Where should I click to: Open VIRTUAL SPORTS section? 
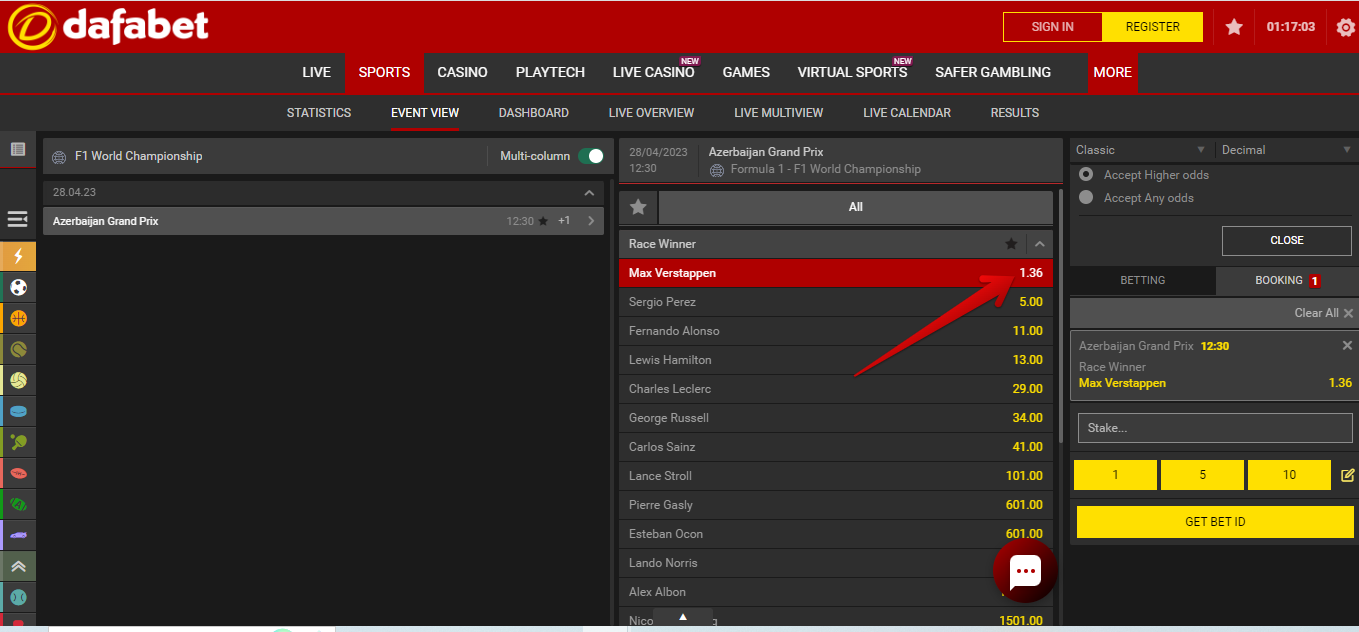[852, 72]
